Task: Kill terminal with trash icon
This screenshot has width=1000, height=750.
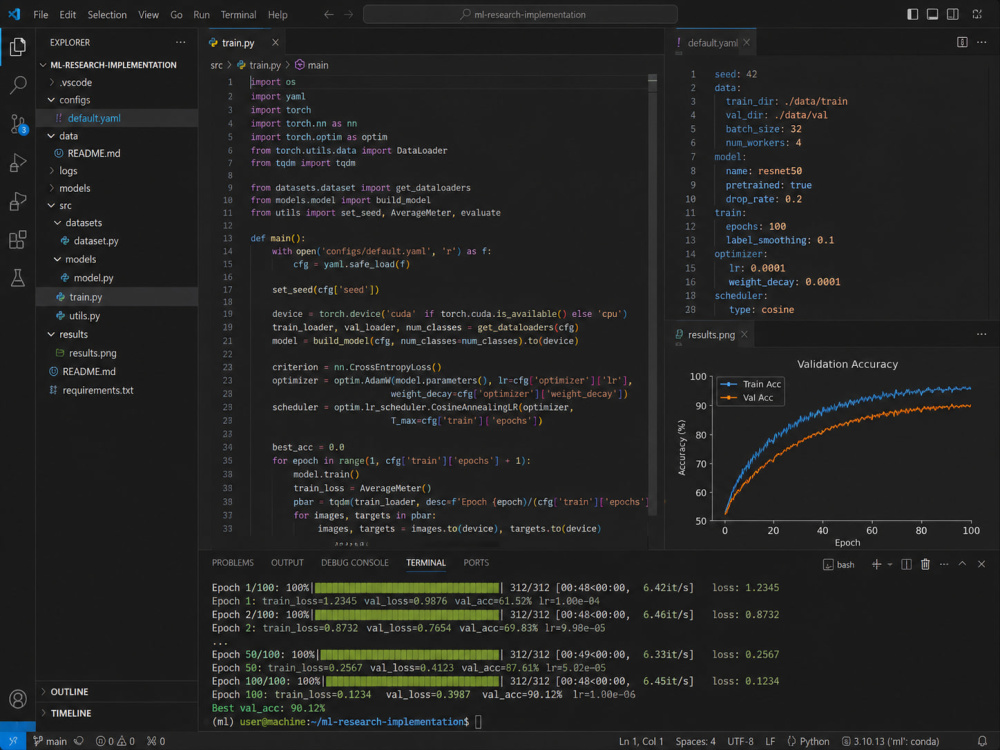Action: [925, 564]
